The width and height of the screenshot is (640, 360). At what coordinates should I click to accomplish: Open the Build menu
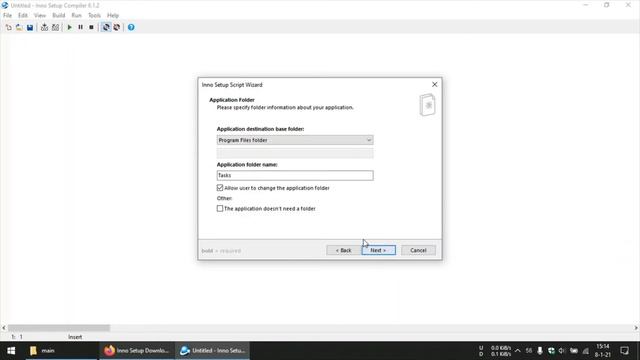(59, 16)
